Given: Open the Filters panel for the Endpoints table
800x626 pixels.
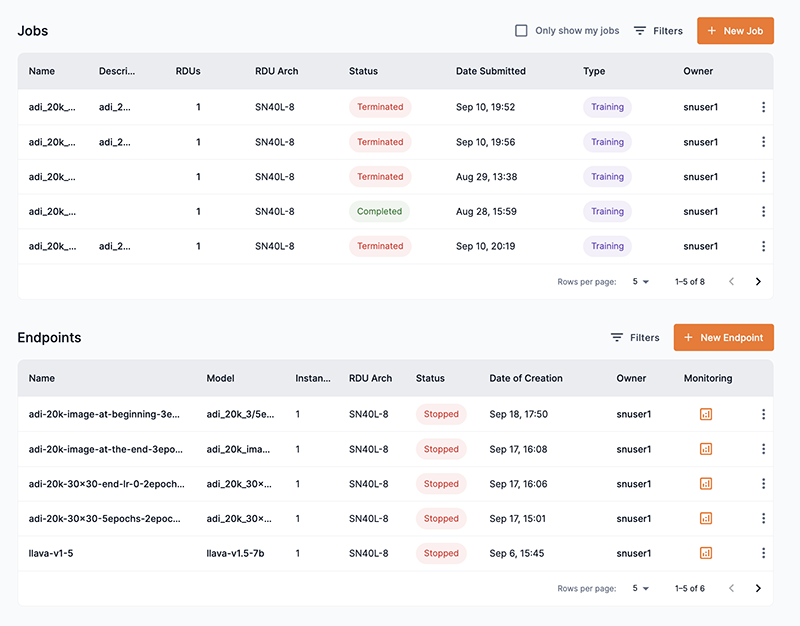Looking at the screenshot, I should pos(635,337).
